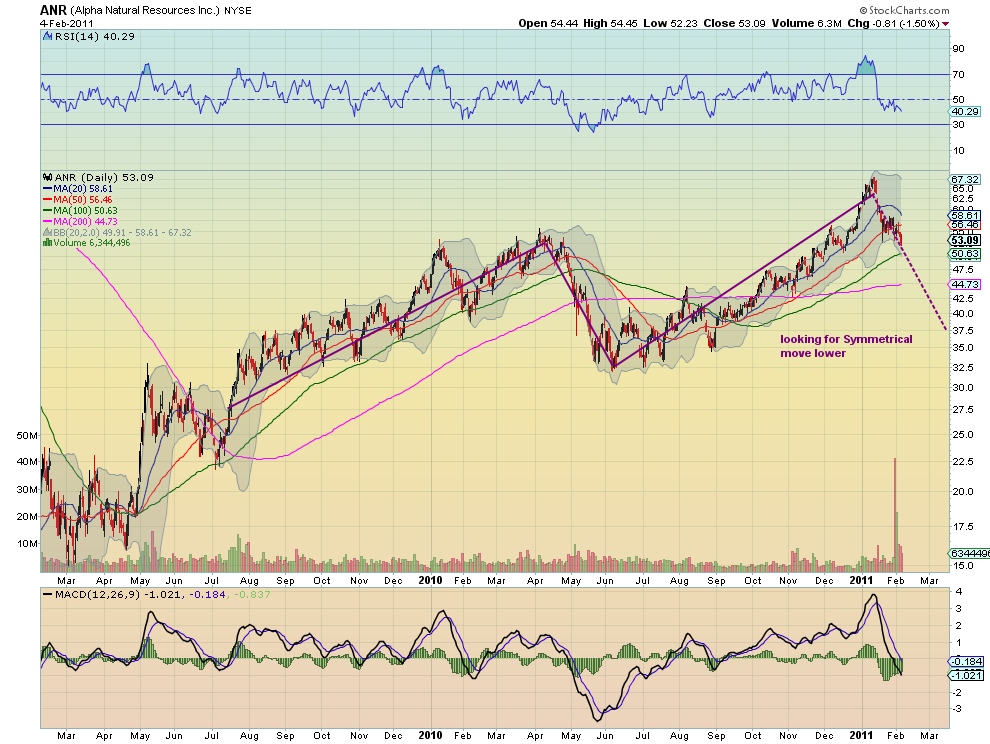Click the Volume 6.3M header value
Image resolution: width=990 pixels, height=744 pixels.
click(x=806, y=23)
